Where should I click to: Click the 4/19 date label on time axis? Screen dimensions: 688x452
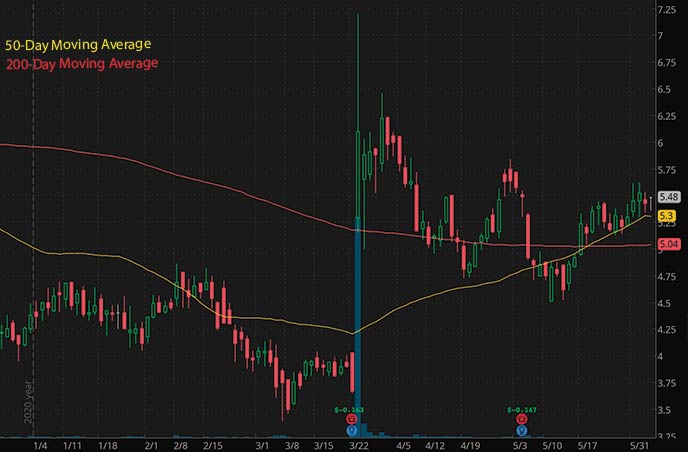470,446
